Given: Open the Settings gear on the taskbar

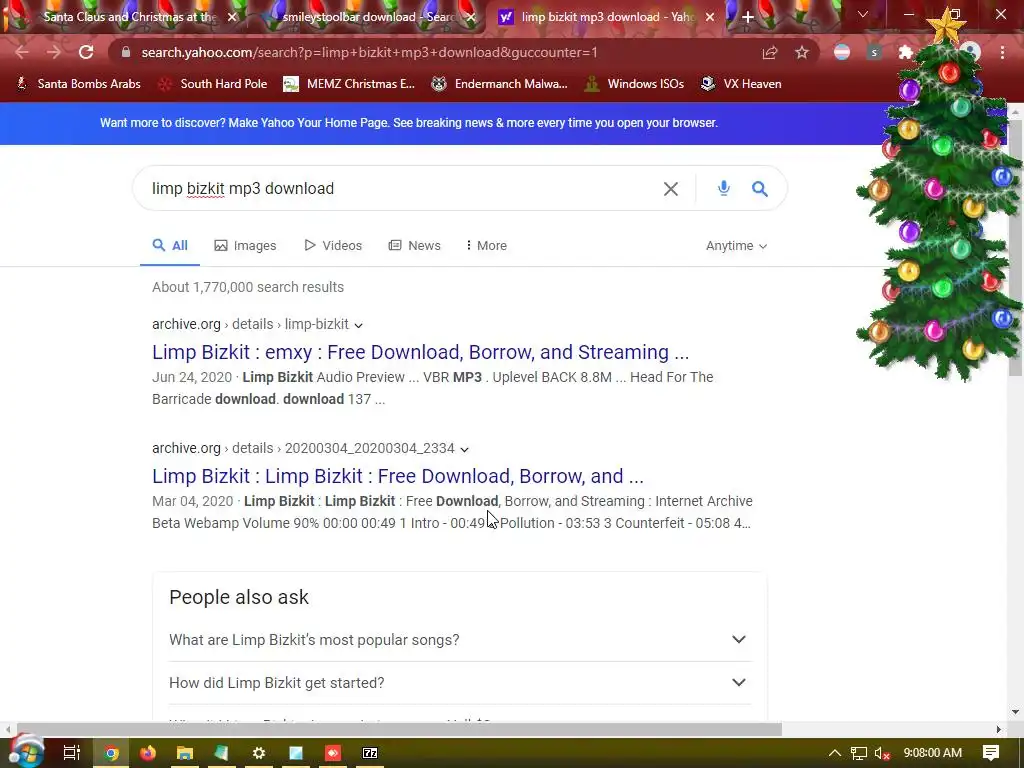Looking at the screenshot, I should 259,753.
